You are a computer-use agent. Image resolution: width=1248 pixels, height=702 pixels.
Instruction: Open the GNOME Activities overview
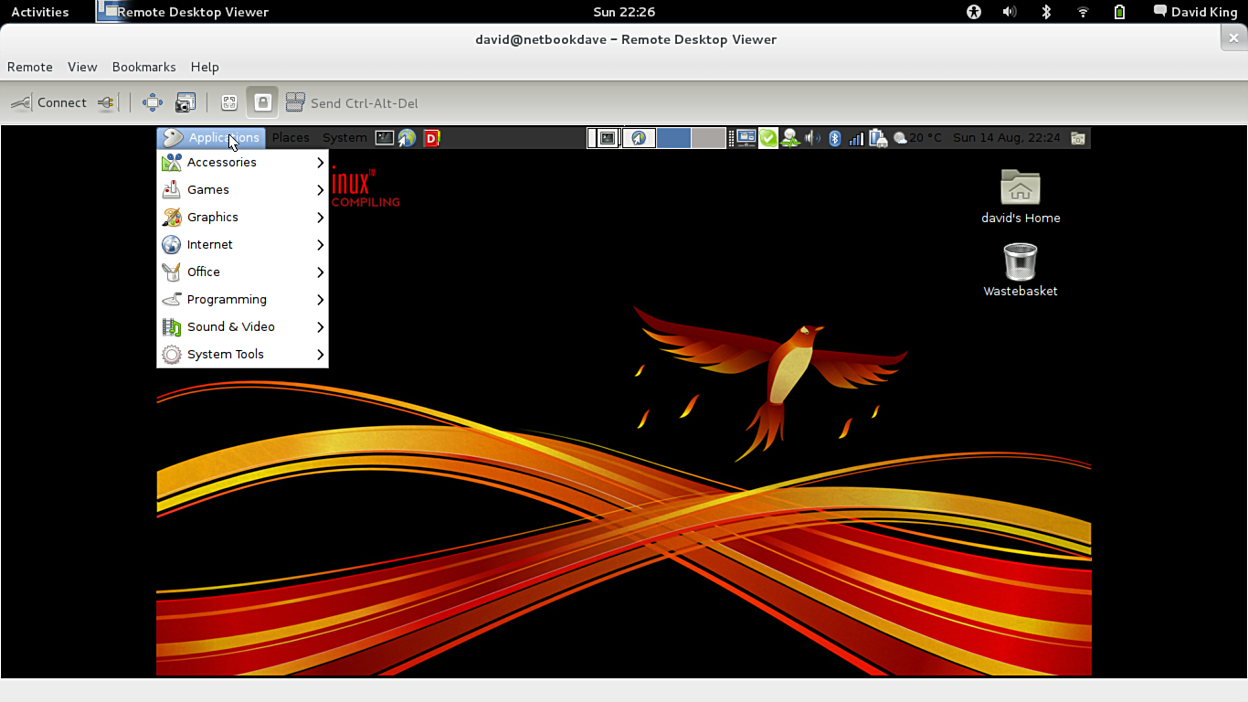pos(40,12)
